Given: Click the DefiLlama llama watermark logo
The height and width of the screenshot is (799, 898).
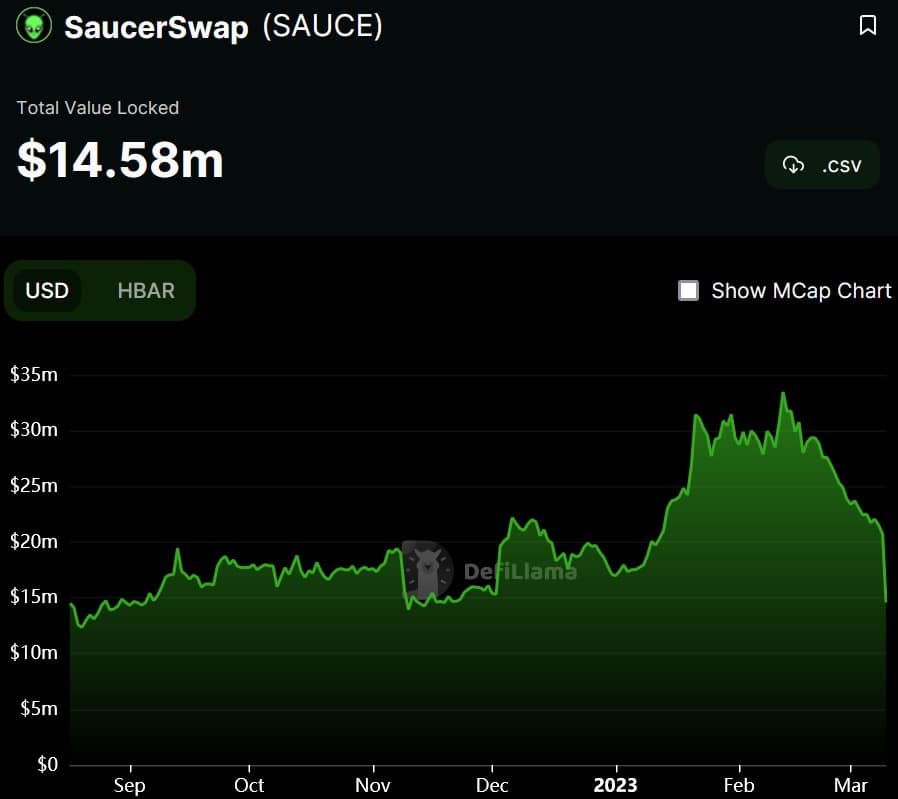Looking at the screenshot, I should click(x=428, y=570).
